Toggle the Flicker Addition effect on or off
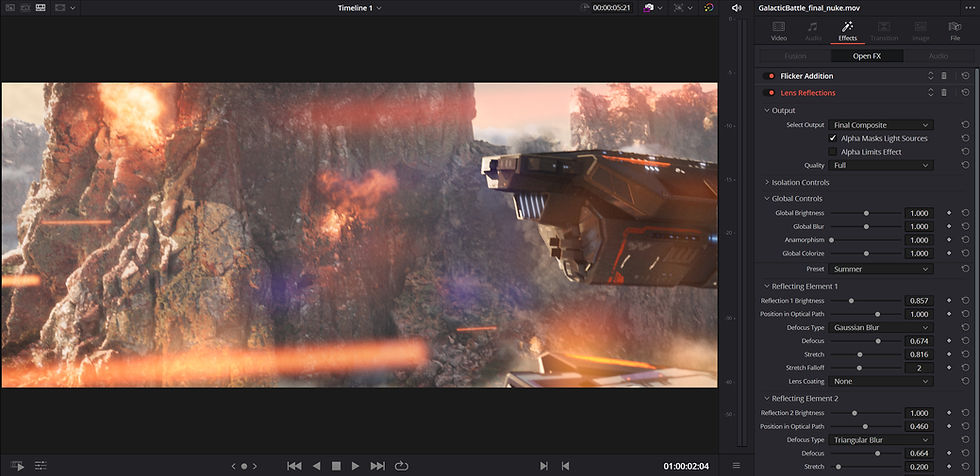This screenshot has width=980, height=476. tap(769, 76)
